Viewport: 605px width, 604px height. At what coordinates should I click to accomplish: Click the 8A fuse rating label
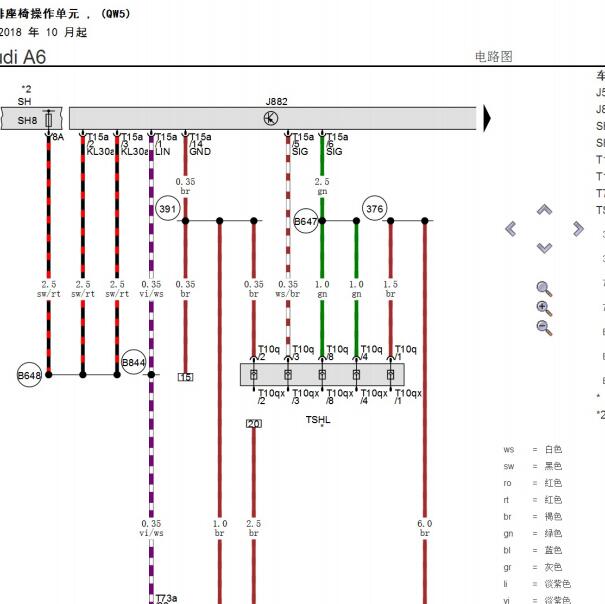58,137
